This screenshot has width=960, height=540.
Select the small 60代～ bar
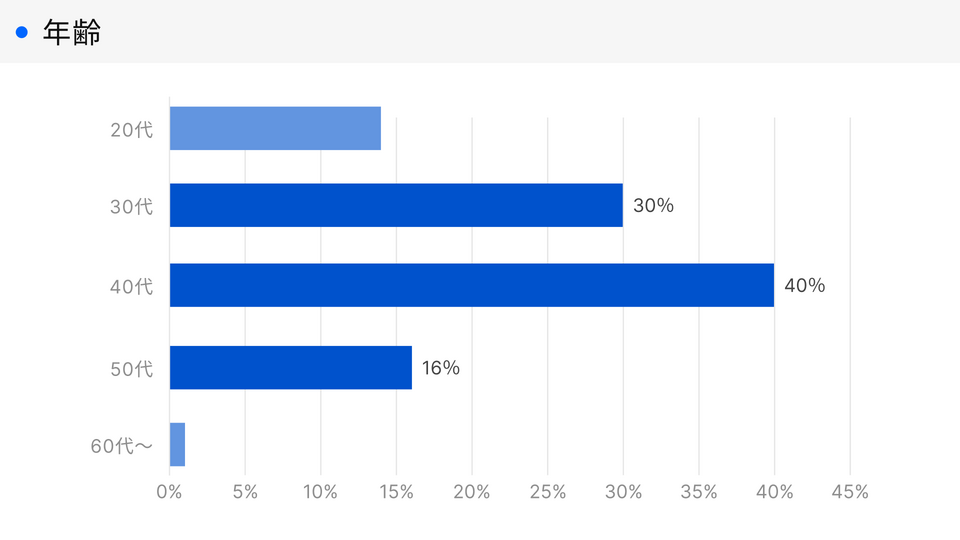click(x=177, y=444)
